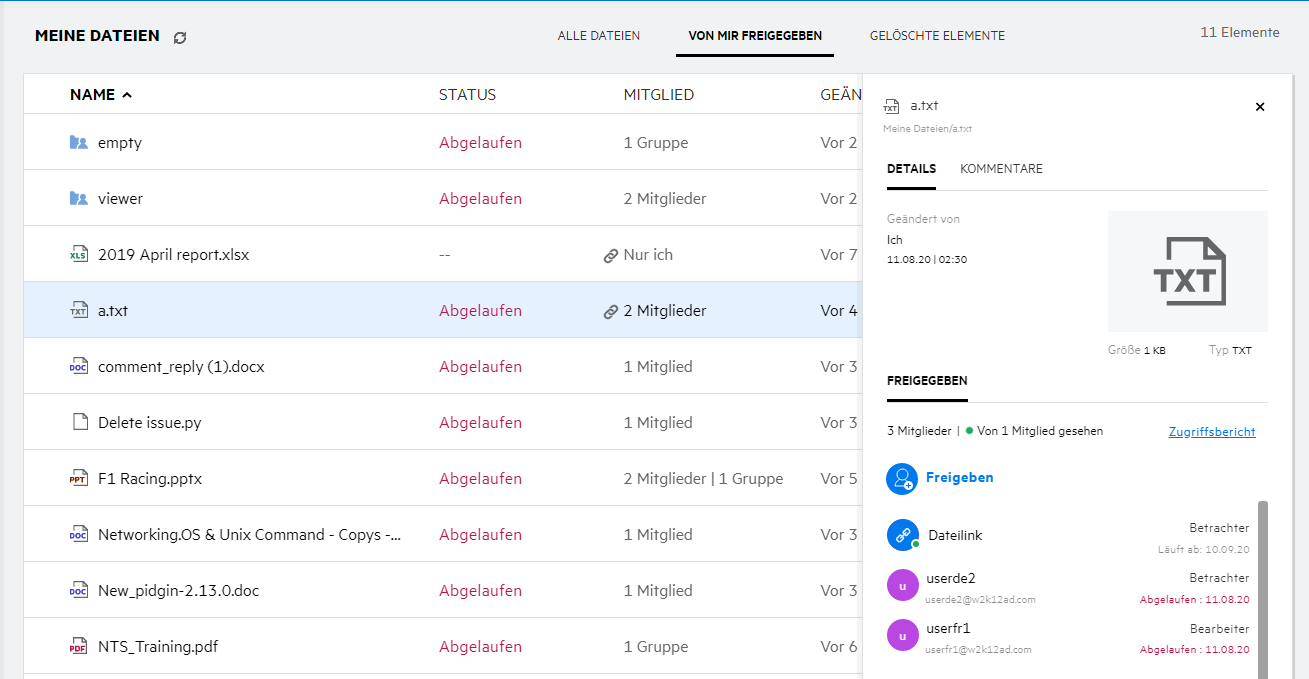Click the Dateilink chain icon in share list
The height and width of the screenshot is (679, 1309).
coord(902,535)
